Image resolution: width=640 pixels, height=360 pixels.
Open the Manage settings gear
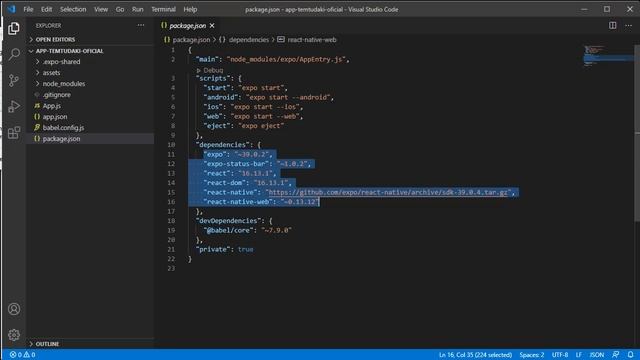tap(13, 335)
